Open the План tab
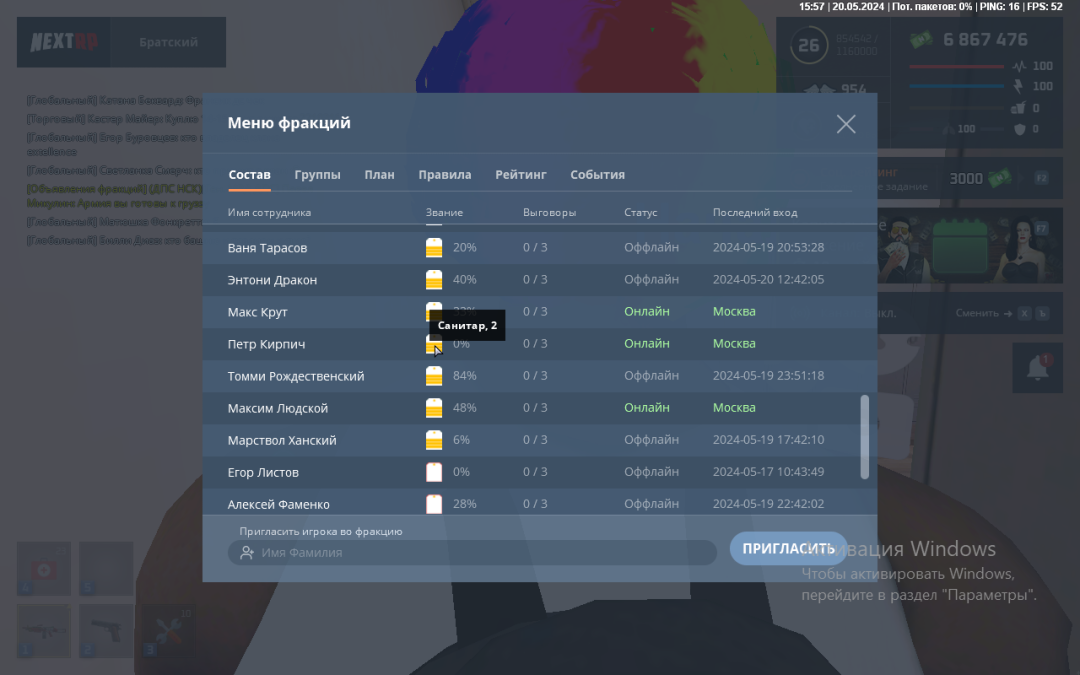 pyautogui.click(x=379, y=175)
